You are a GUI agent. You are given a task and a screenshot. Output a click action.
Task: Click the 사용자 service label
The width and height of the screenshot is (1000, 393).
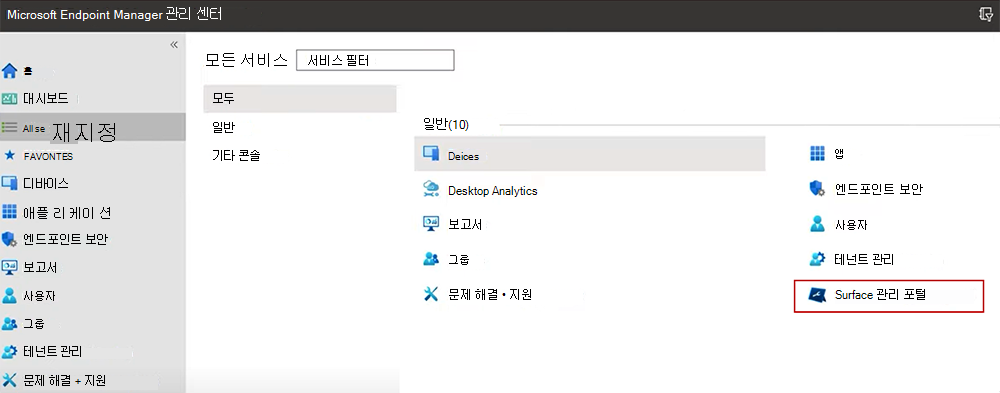851,225
